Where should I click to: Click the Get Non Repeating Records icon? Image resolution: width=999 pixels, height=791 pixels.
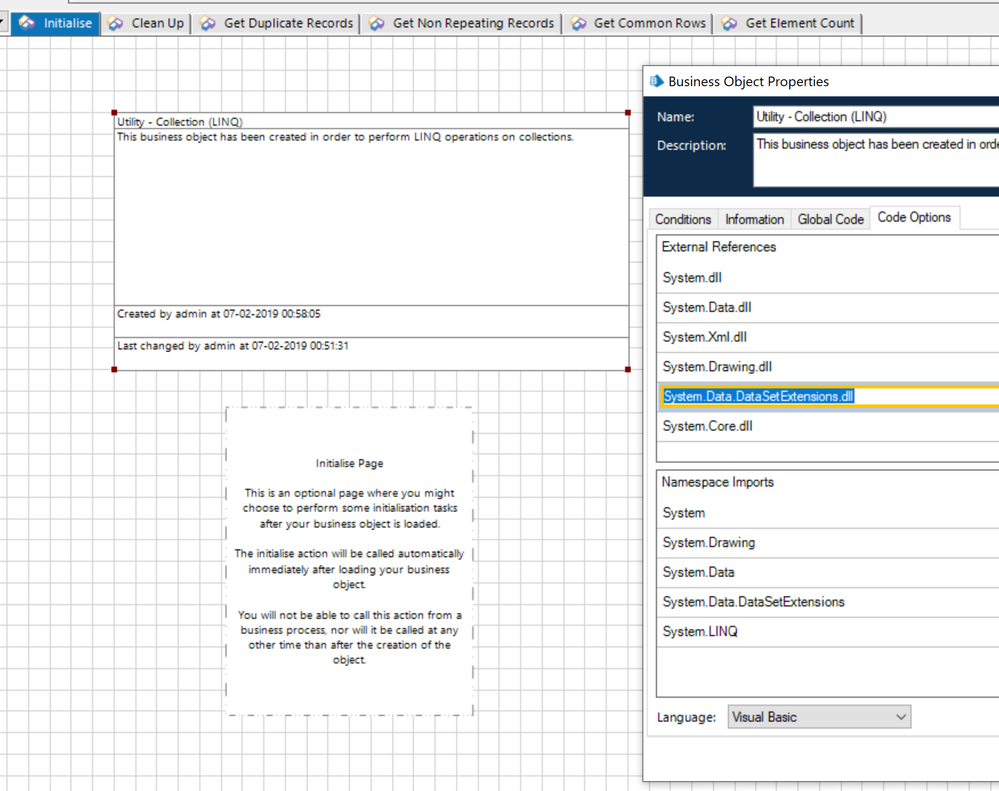(x=377, y=23)
